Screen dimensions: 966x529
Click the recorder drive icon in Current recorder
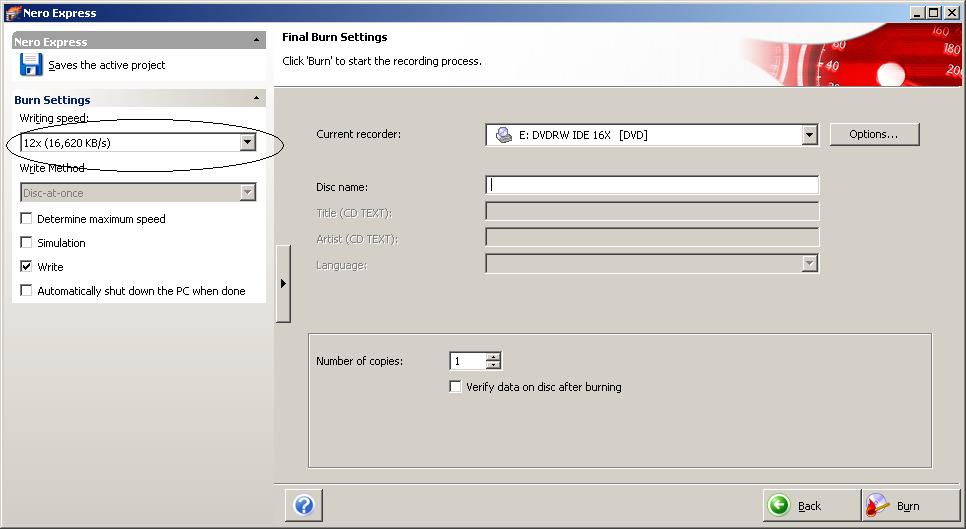pyautogui.click(x=504, y=134)
